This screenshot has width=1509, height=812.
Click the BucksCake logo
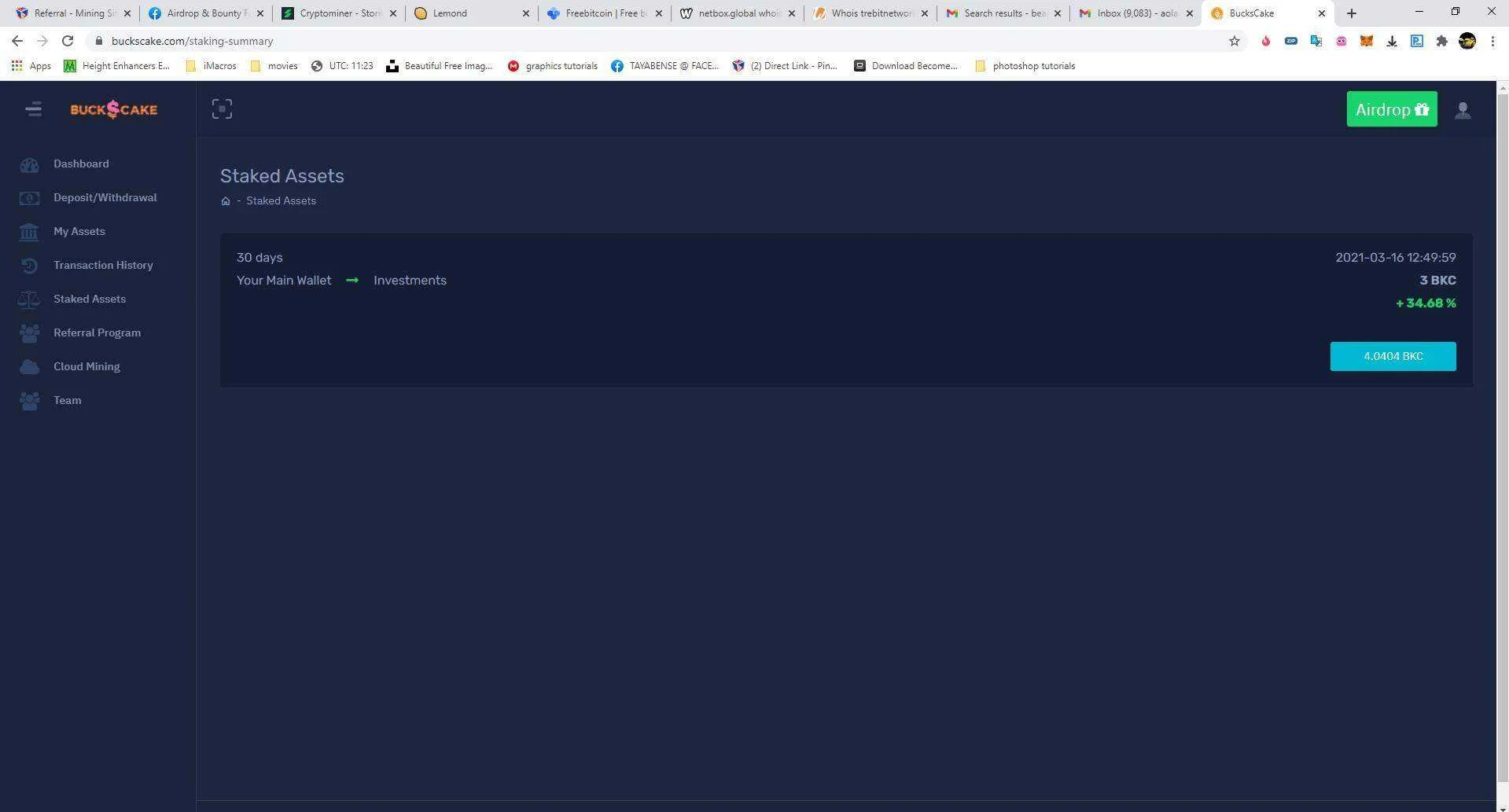114,109
